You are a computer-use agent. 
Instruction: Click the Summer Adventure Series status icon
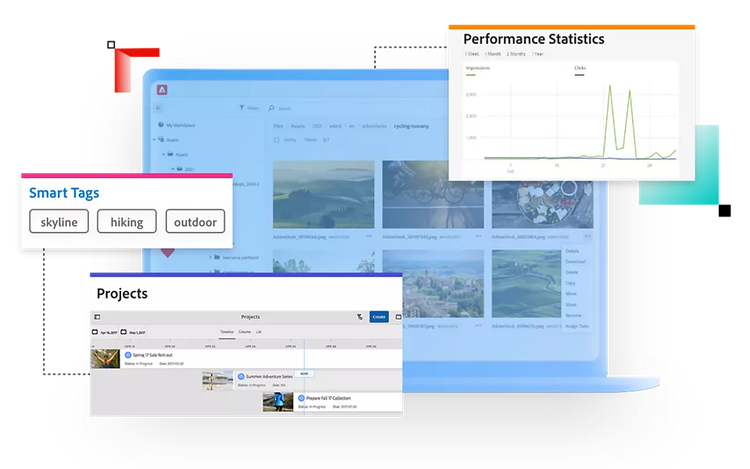[241, 377]
